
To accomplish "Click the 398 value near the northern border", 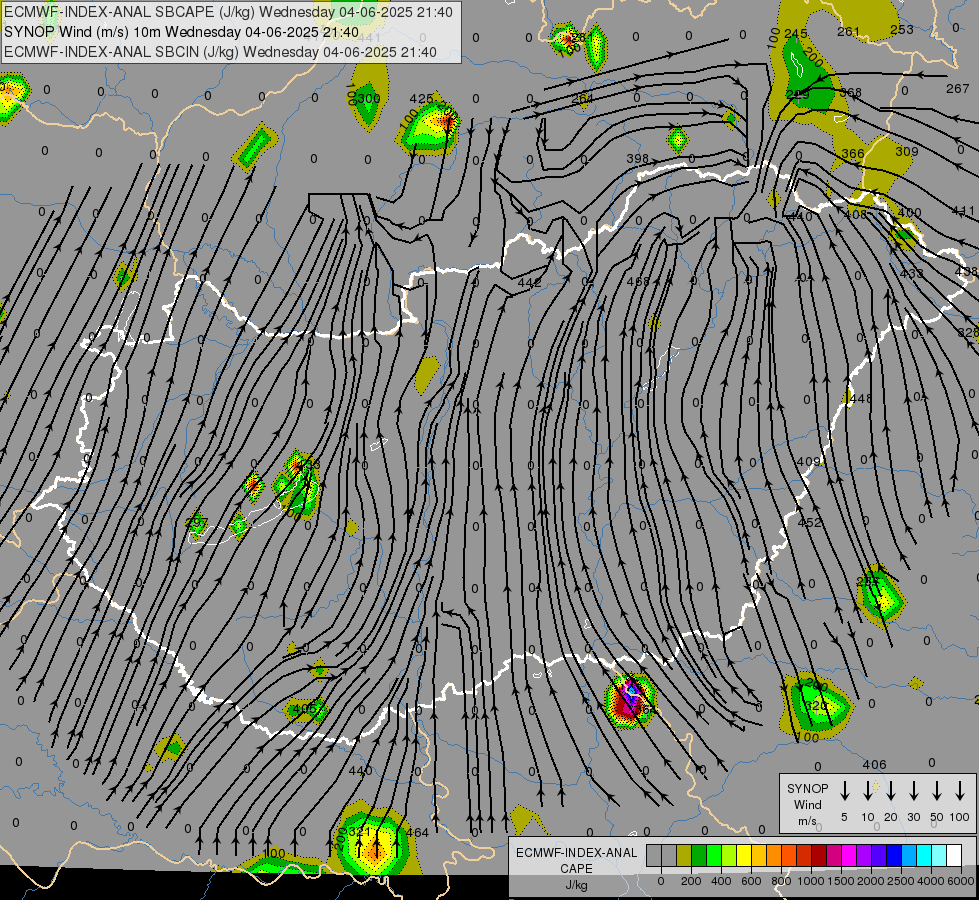I will (637, 159).
